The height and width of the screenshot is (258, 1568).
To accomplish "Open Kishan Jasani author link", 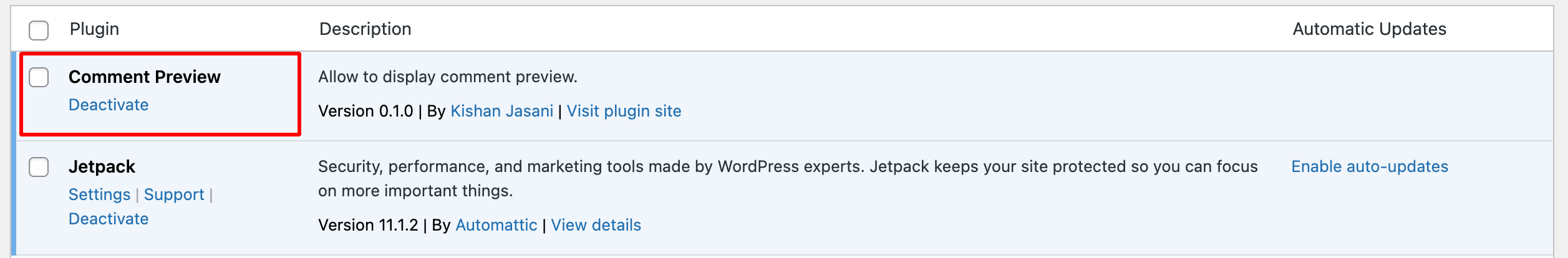I will [501, 111].
